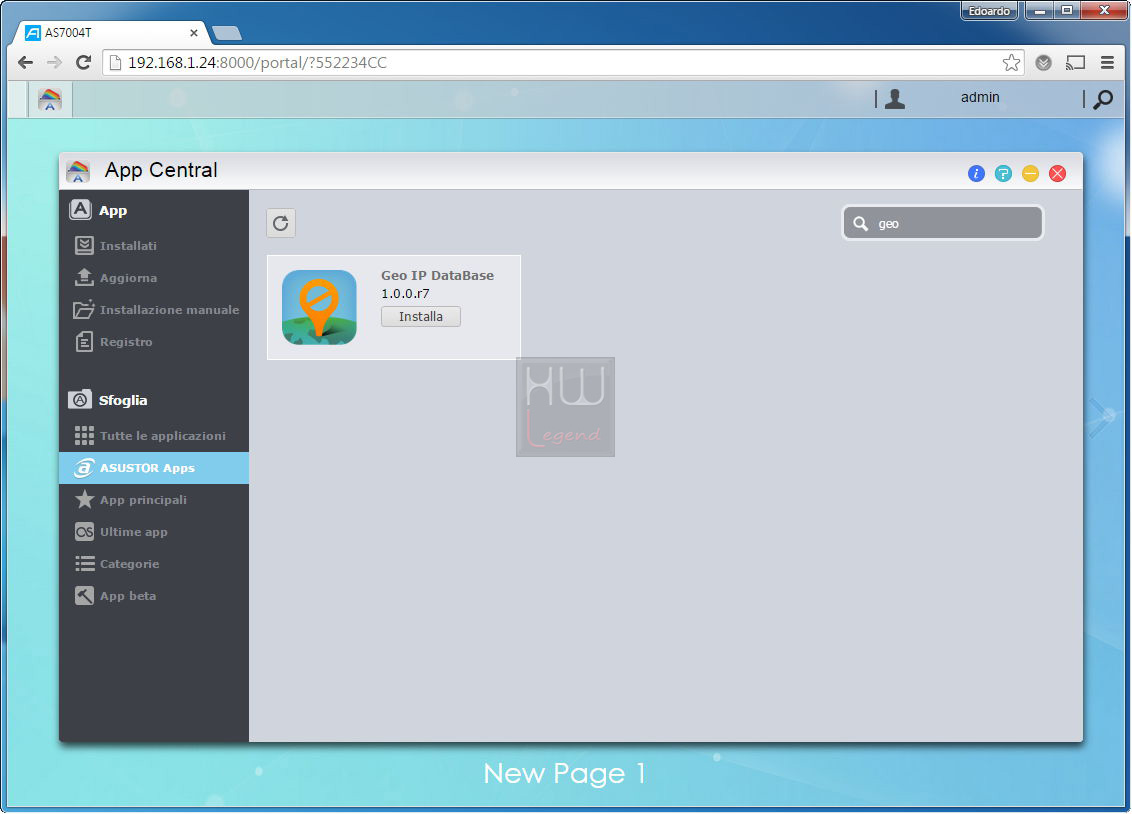Open the Chrome hamburger menu

[1107, 63]
